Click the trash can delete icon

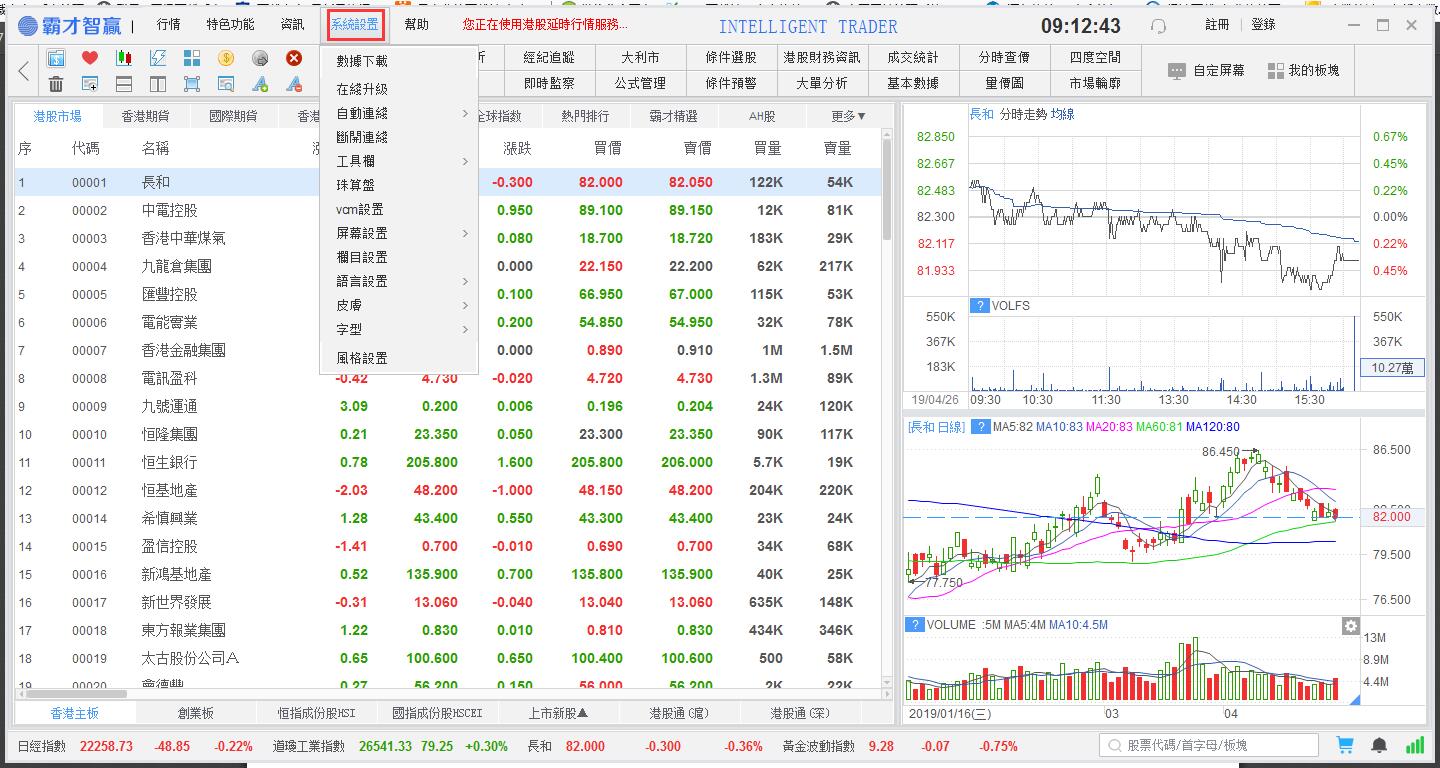tap(56, 84)
